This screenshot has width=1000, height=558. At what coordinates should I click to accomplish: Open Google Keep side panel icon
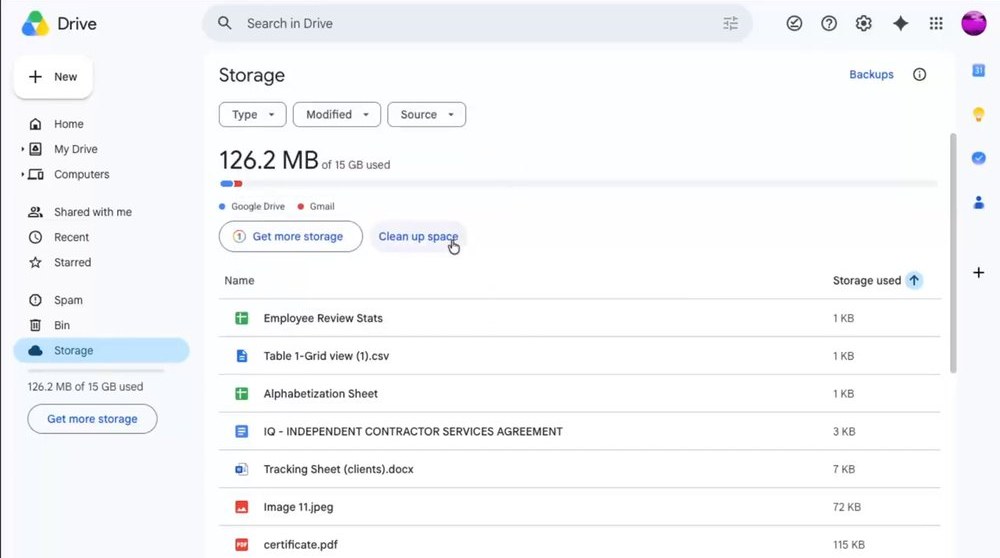tap(978, 114)
